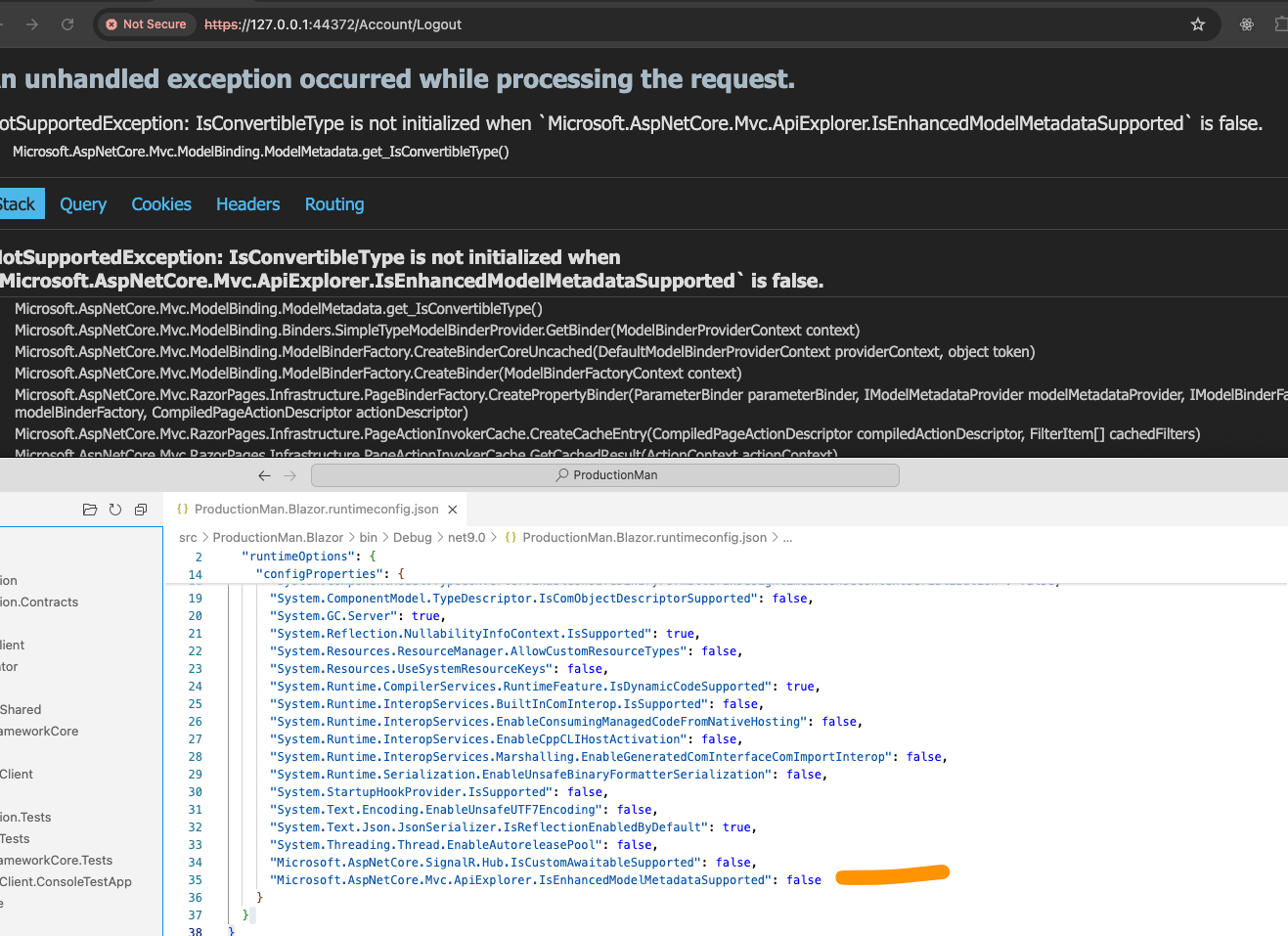Expand the Debug breadcrumb segment

[x=412, y=538]
